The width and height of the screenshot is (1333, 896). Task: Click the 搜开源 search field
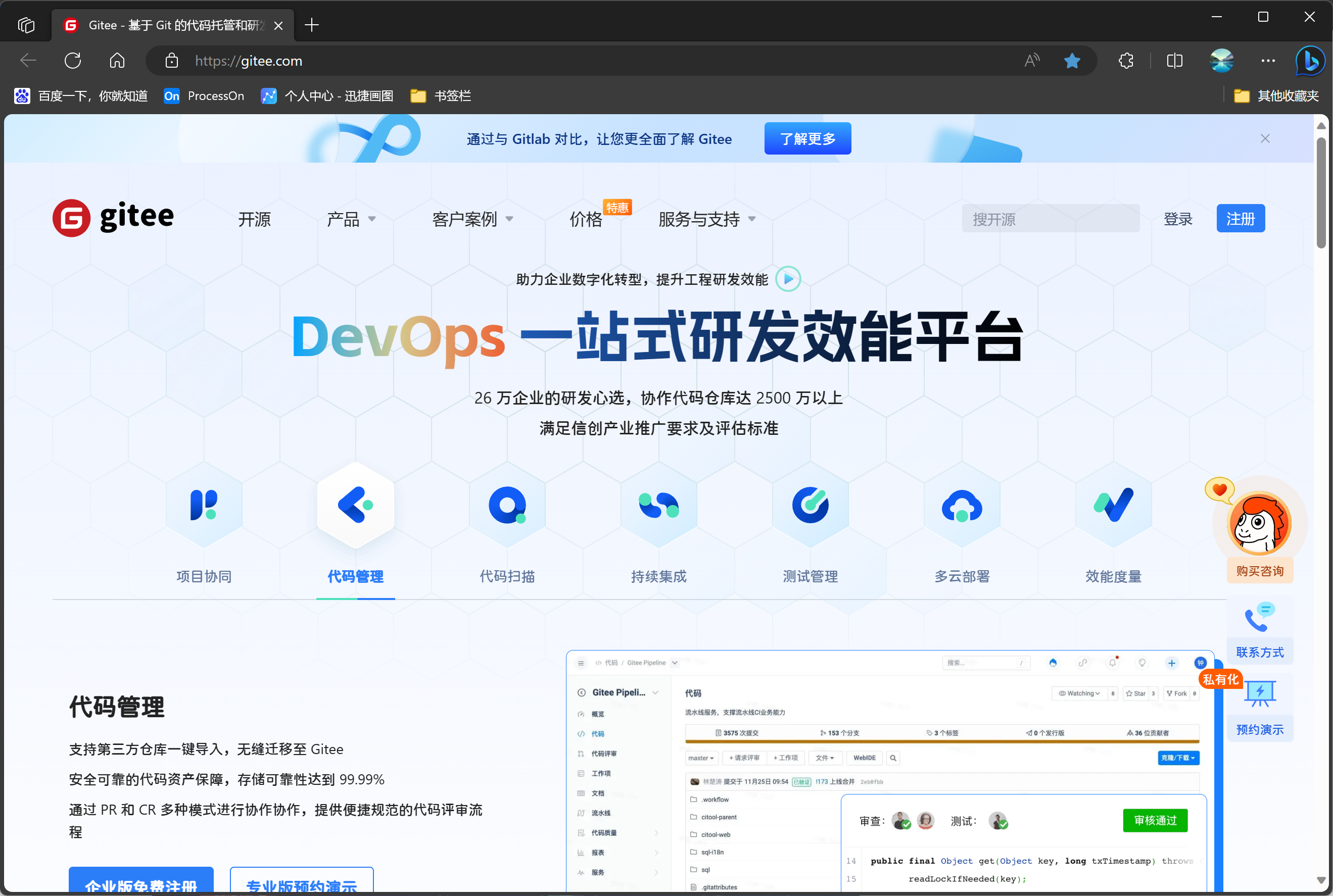(1050, 219)
